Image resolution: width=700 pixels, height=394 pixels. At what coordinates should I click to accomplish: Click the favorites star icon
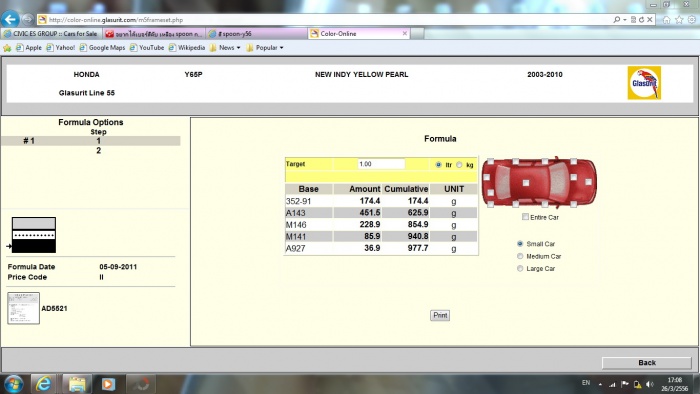679,20
